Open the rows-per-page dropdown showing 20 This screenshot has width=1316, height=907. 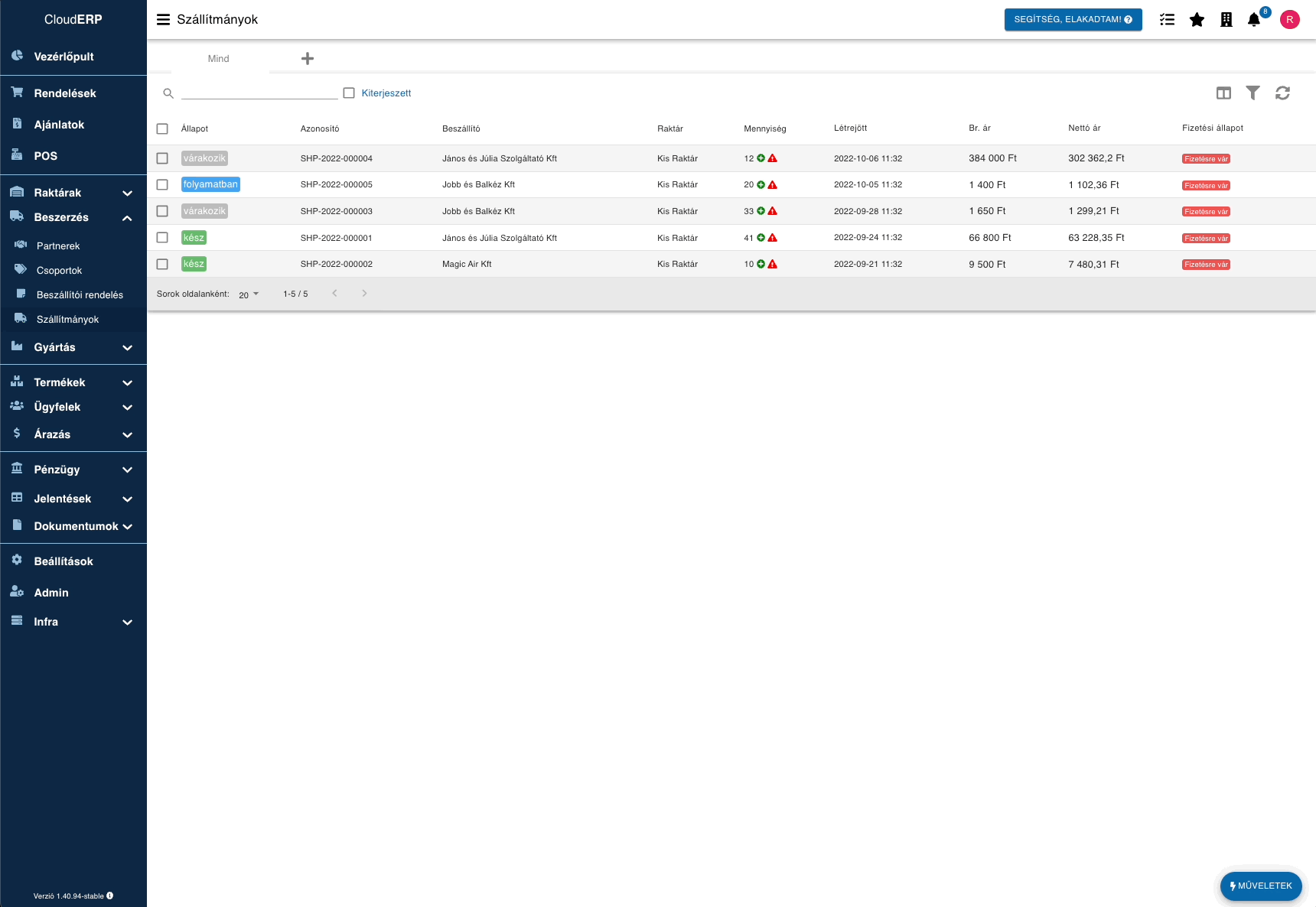click(249, 294)
